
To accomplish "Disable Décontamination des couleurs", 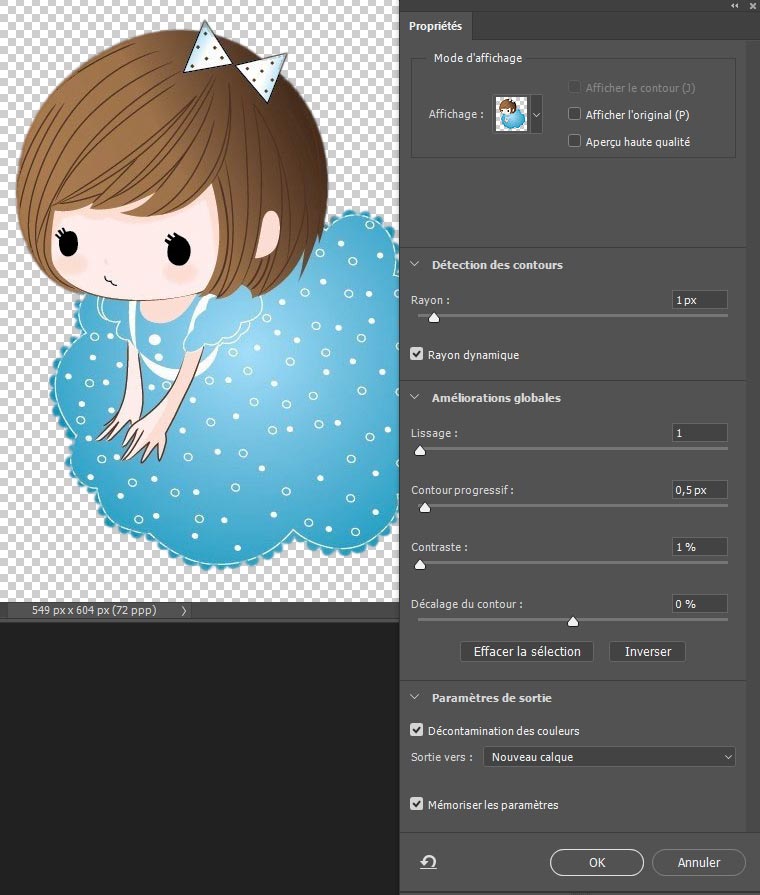I will pos(418,731).
